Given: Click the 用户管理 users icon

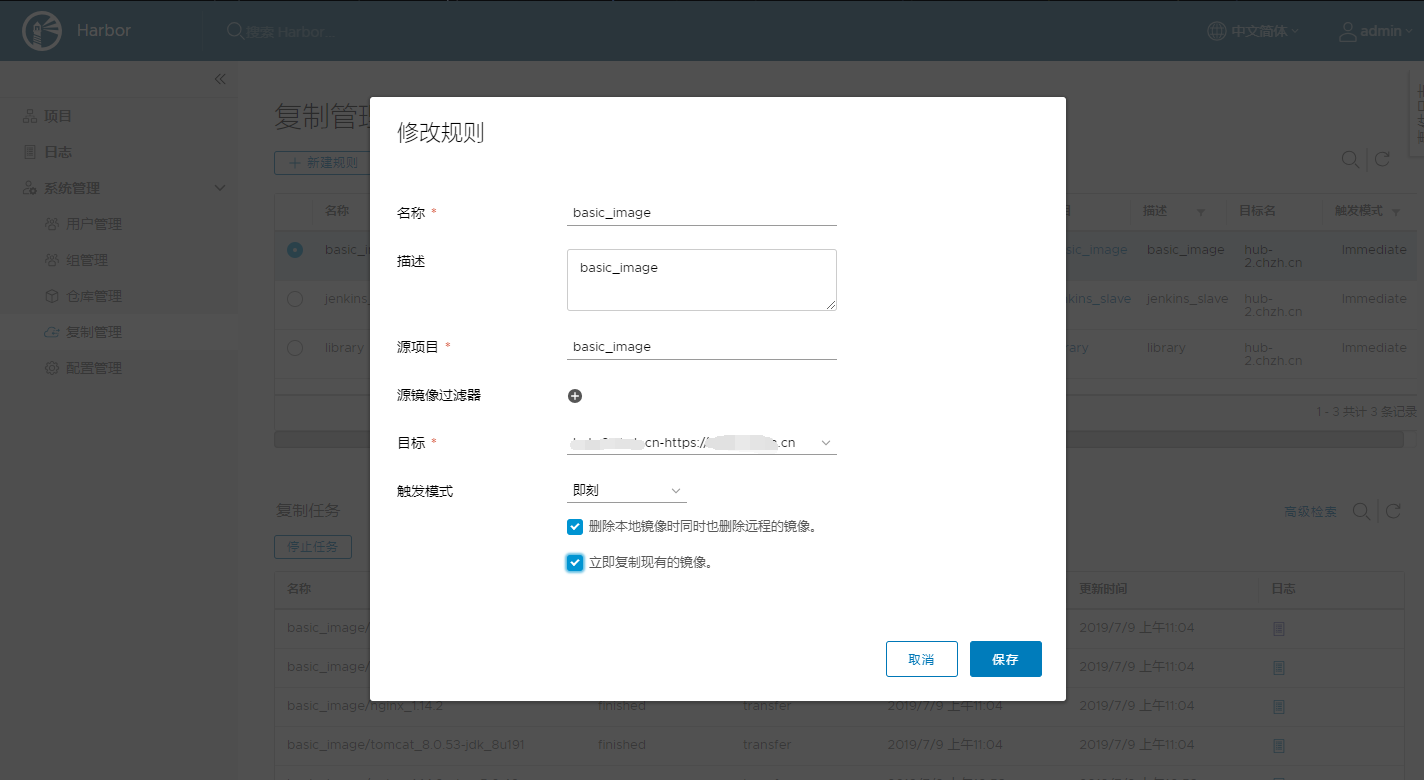Looking at the screenshot, I should point(52,224).
